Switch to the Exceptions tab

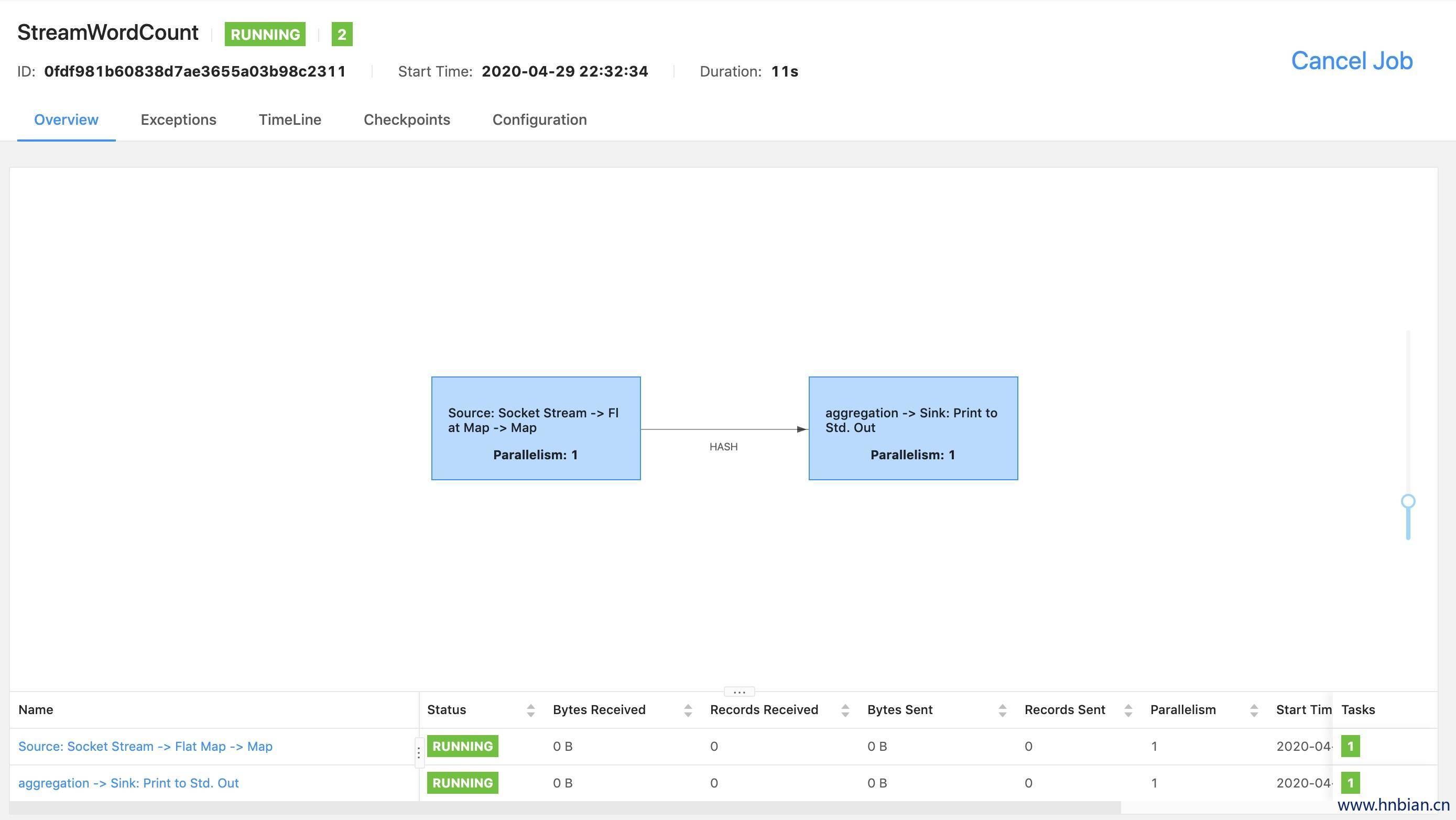click(178, 120)
